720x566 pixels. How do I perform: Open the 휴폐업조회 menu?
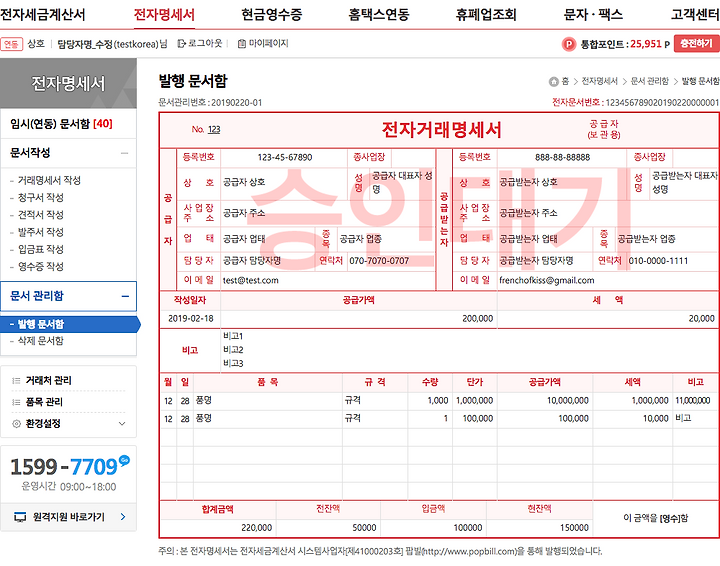point(486,15)
